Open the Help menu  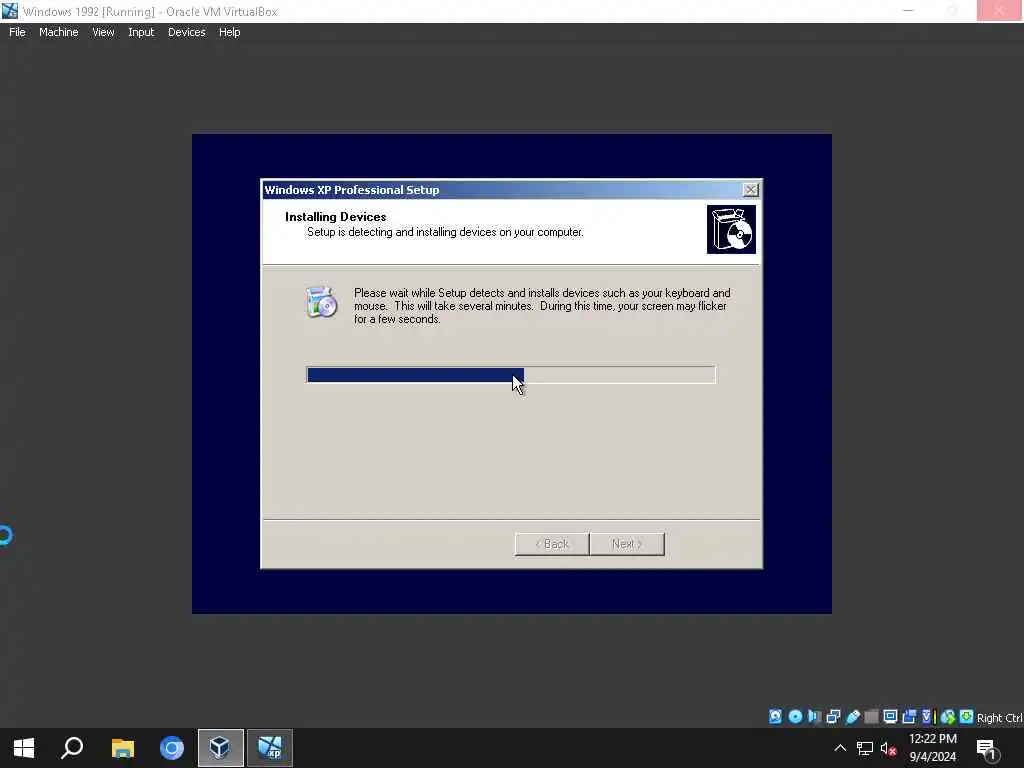(229, 32)
